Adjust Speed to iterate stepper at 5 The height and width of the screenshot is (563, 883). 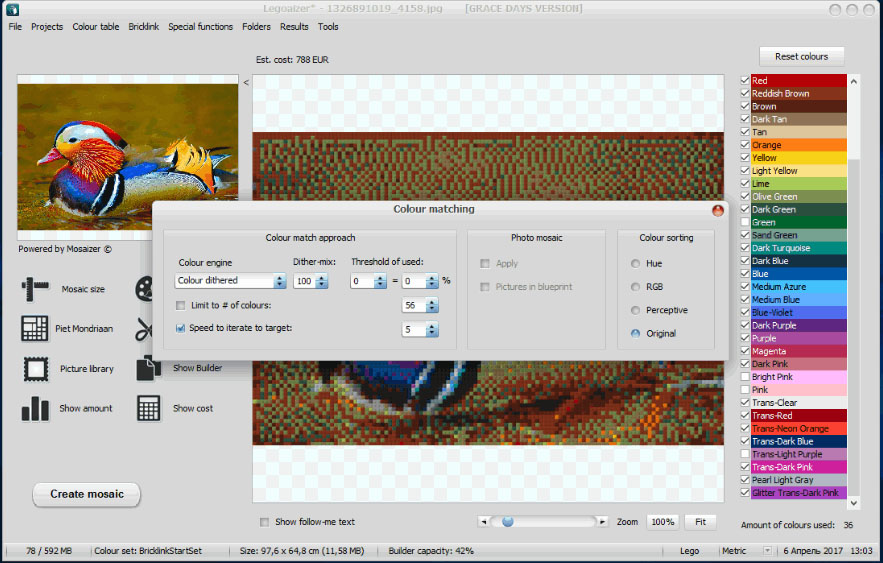[x=432, y=329]
